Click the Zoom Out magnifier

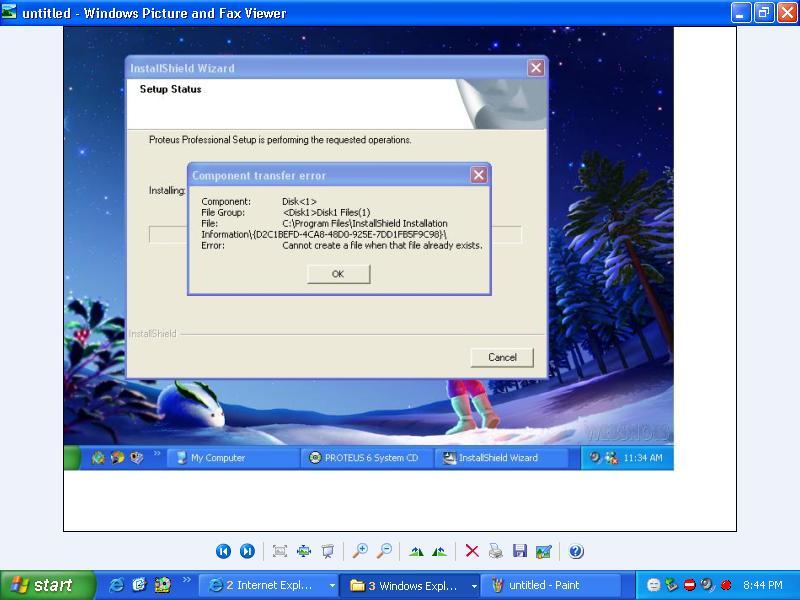pos(384,551)
